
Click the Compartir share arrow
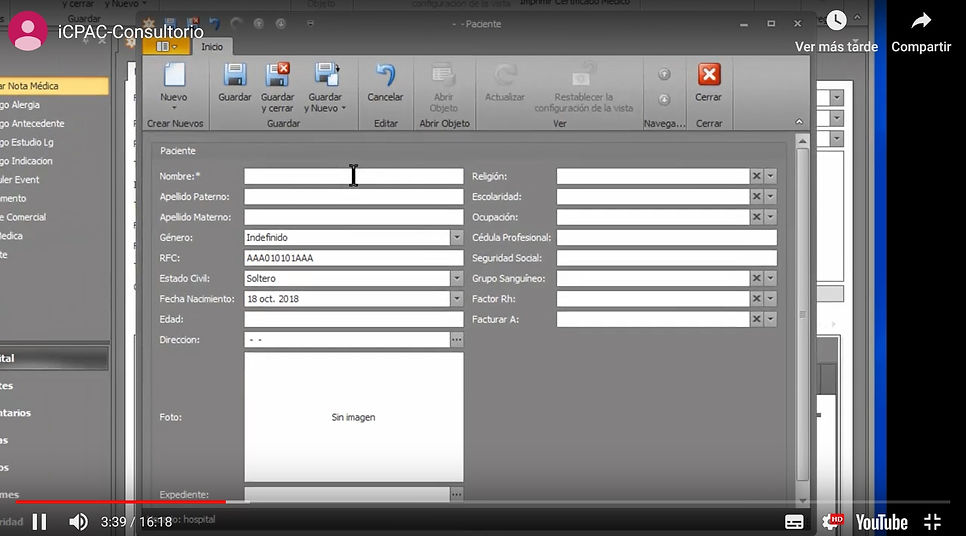921,21
